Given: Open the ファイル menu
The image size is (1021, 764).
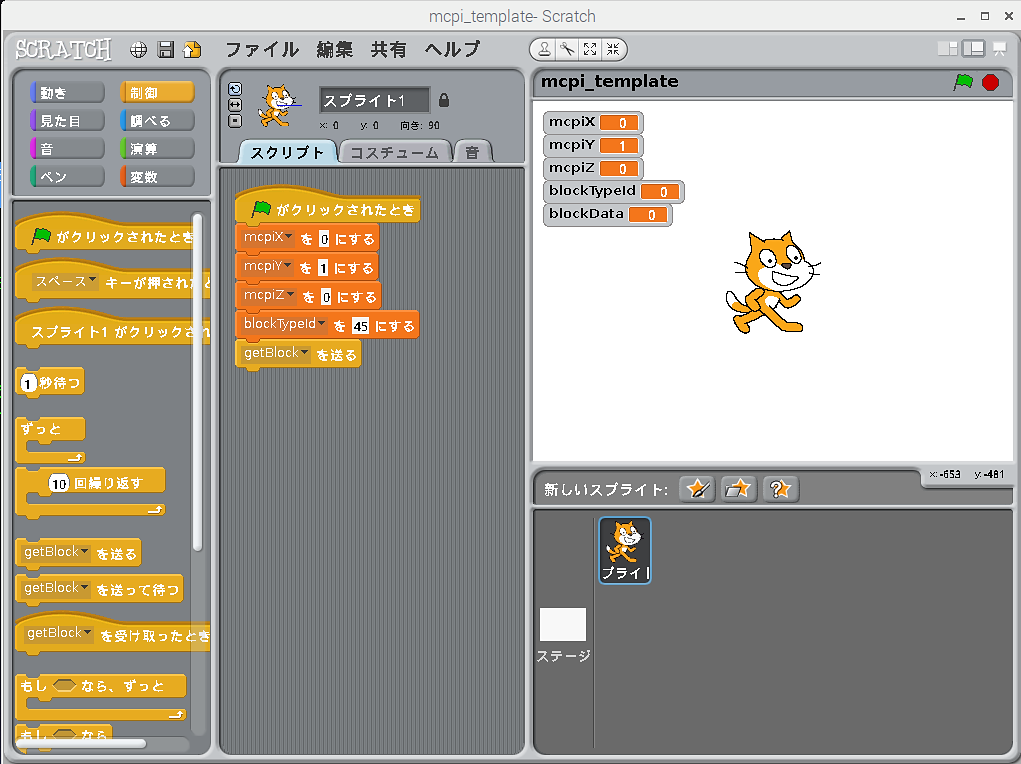Looking at the screenshot, I should point(261,49).
